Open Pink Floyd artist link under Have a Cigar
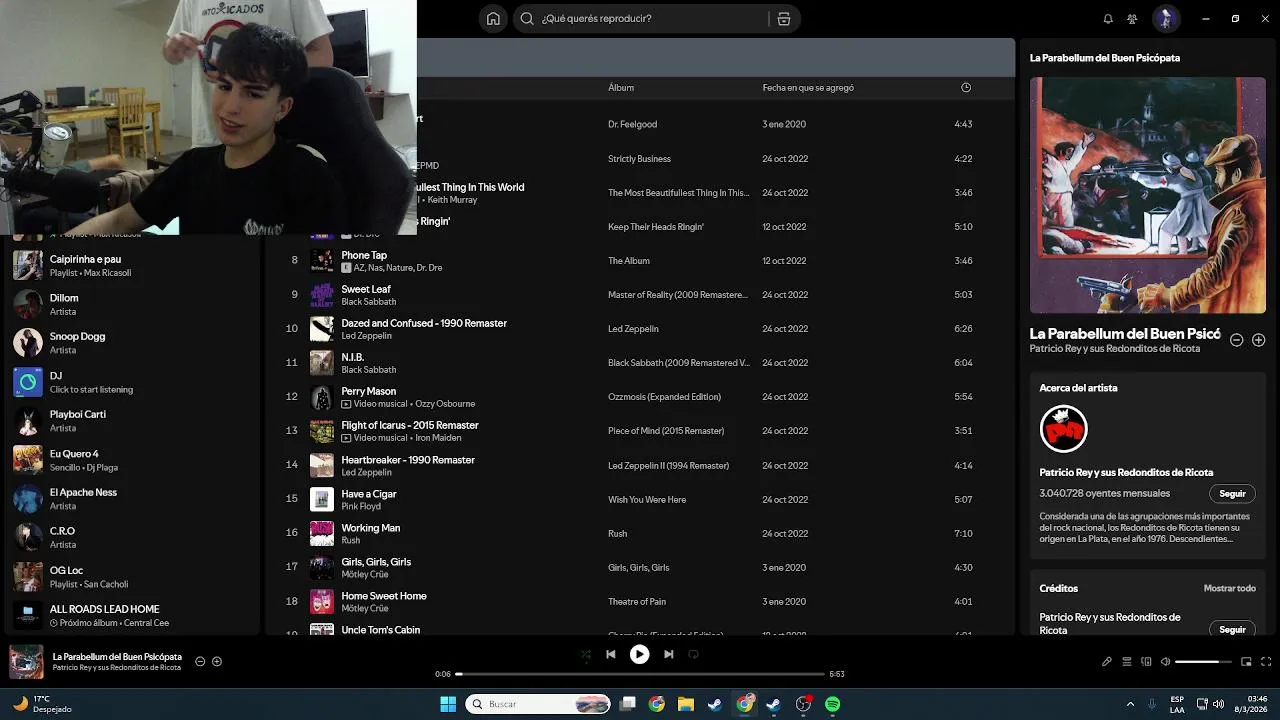The width and height of the screenshot is (1280, 720). point(361,506)
